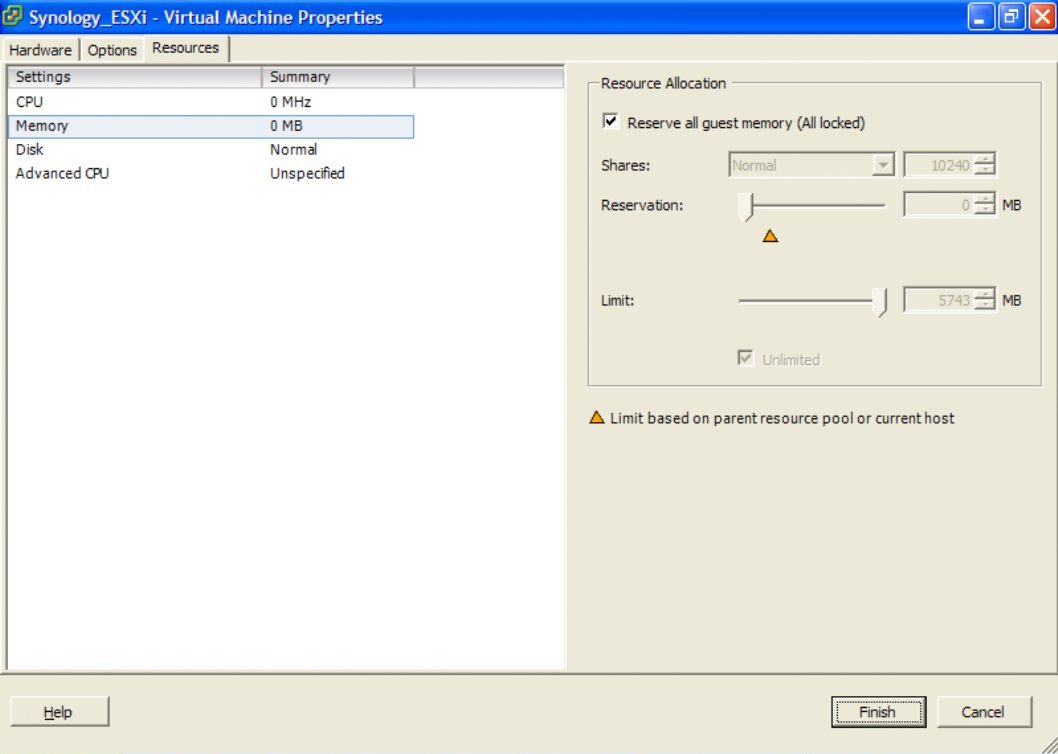Click the warning icon beside Limit note
Screen dimensions: 1058x754
pyautogui.click(x=596, y=417)
